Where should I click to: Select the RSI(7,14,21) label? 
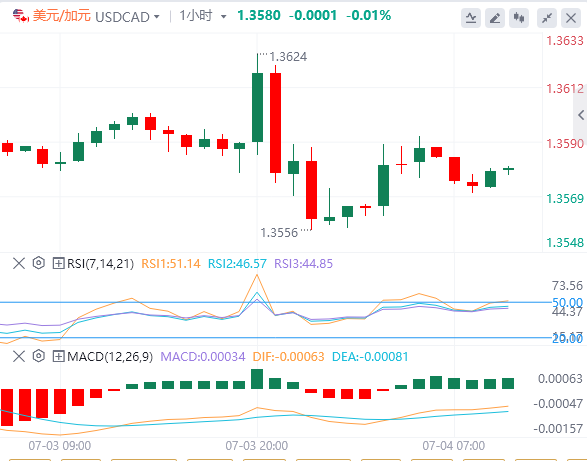coord(100,264)
